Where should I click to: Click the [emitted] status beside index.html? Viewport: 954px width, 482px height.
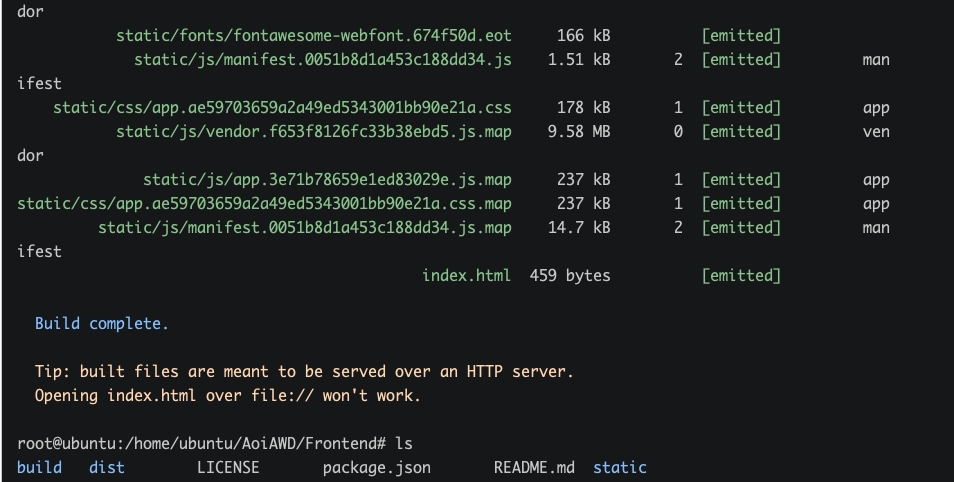point(741,276)
